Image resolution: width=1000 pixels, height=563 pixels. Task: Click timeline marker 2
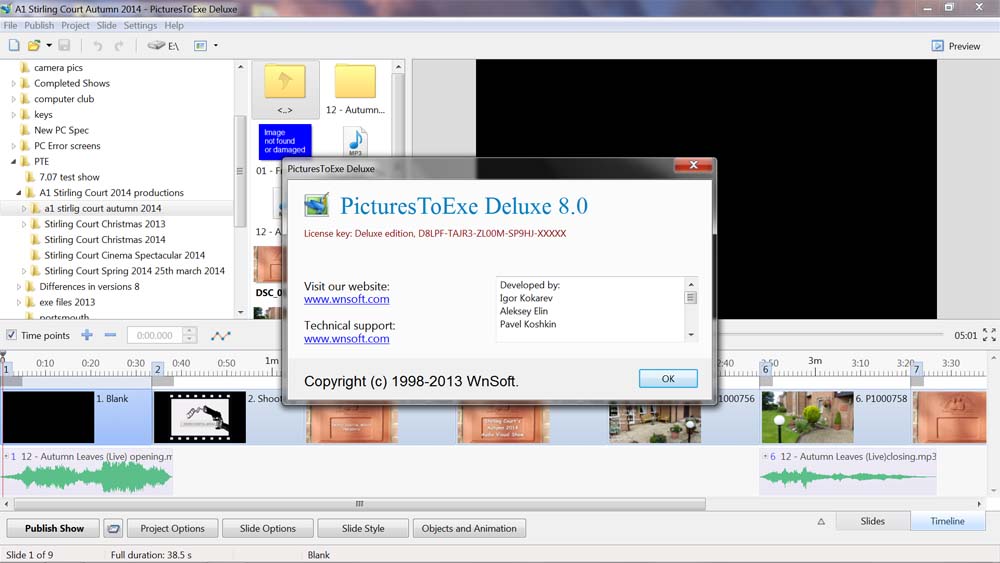pos(157,369)
